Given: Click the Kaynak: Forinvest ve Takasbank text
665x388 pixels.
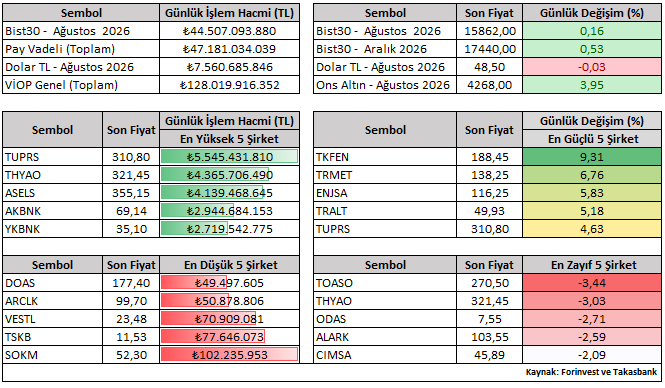Looking at the screenshot, I should coord(591,372).
